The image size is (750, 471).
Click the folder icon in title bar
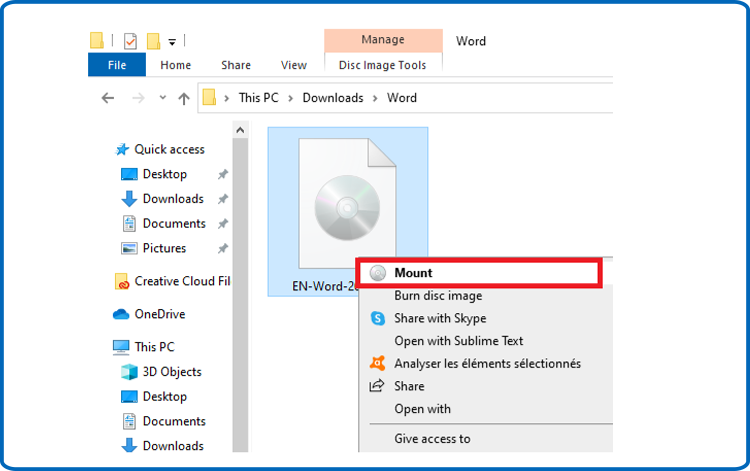tap(97, 41)
